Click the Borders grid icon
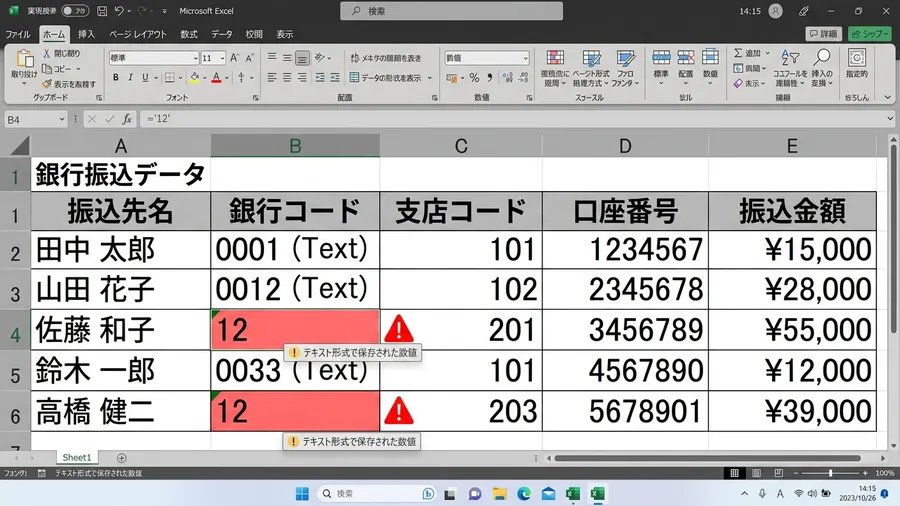The image size is (900, 506). coord(170,77)
